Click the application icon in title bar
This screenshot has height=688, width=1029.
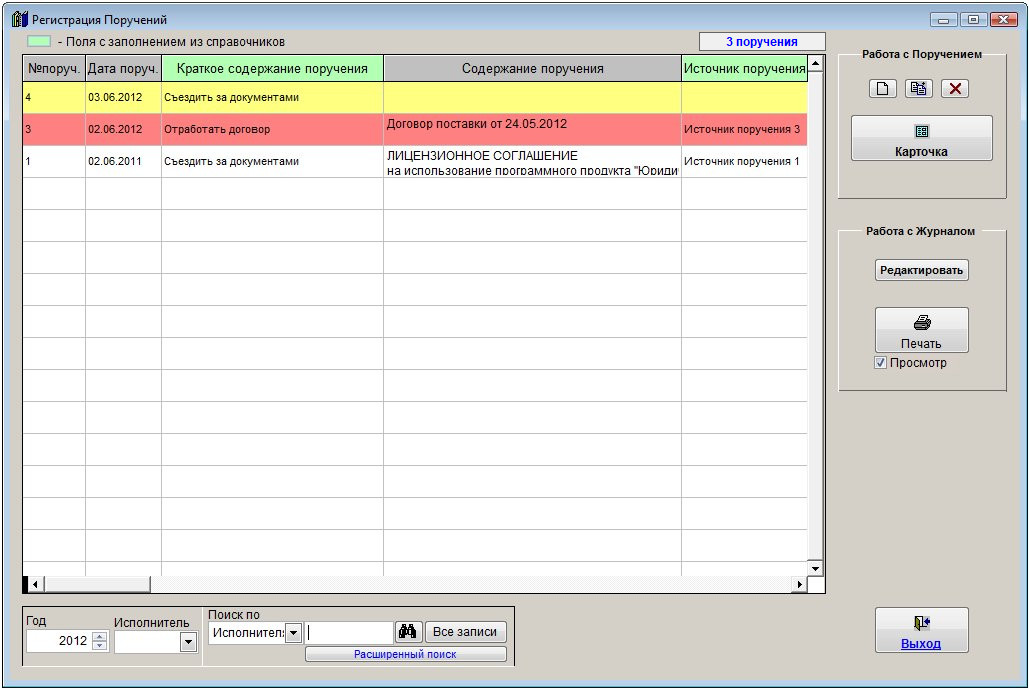pyautogui.click(x=20, y=19)
